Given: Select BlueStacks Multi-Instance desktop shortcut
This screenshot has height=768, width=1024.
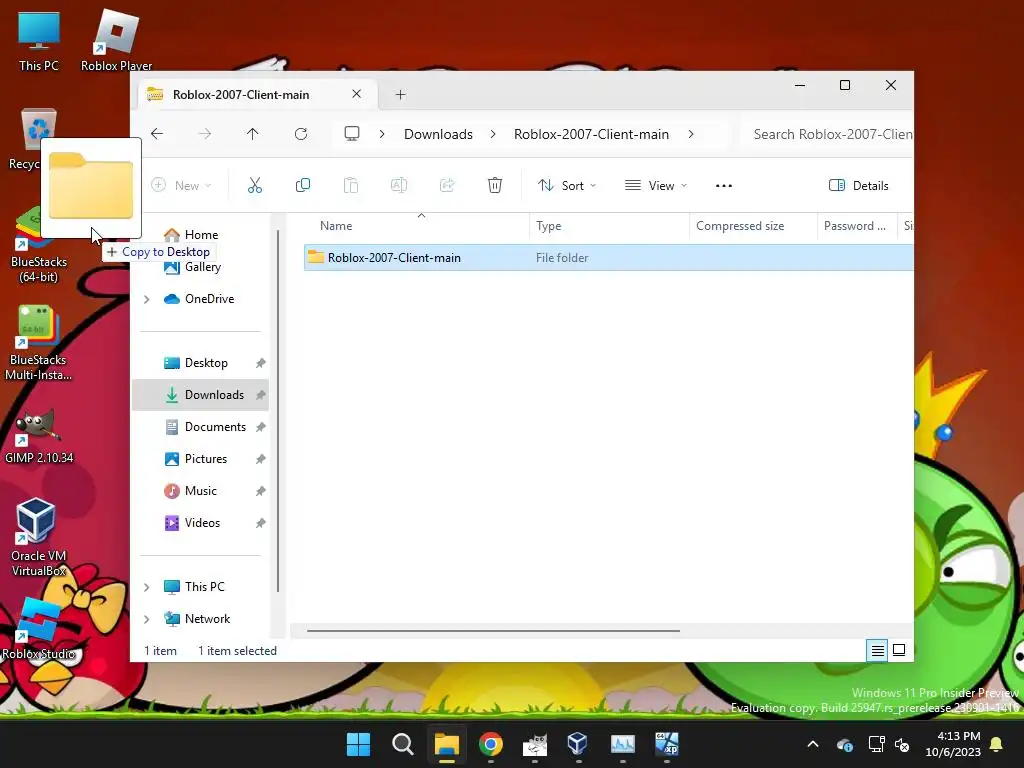Looking at the screenshot, I should (38, 343).
